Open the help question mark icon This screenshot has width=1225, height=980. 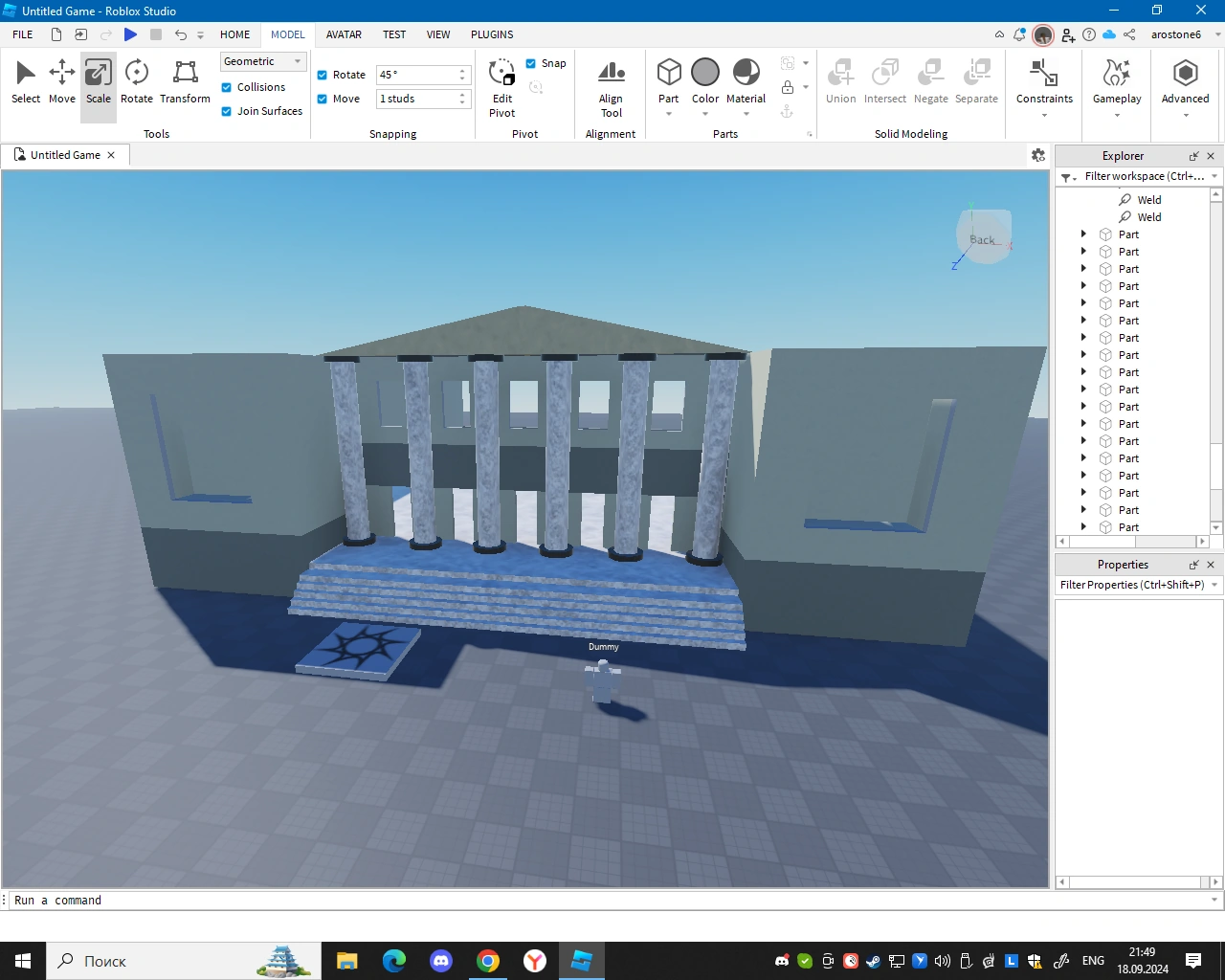pos(1089,34)
